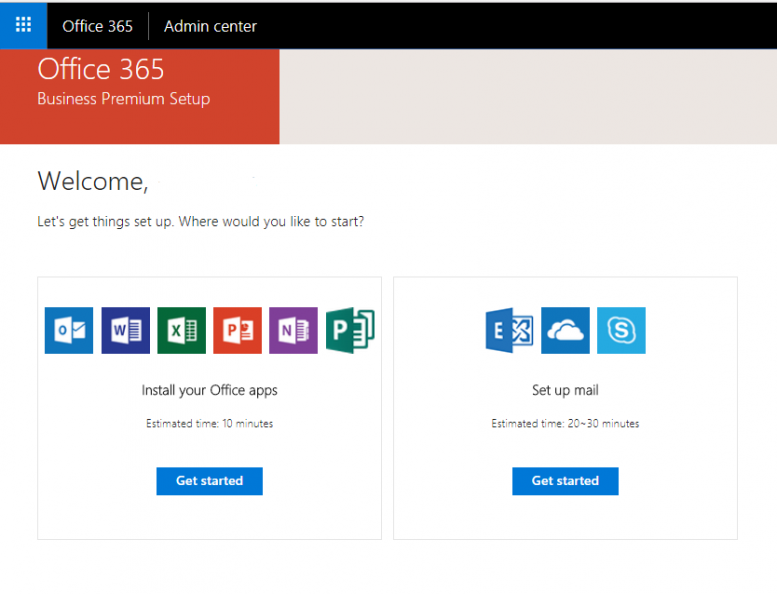Viewport: 777px width, 594px height.
Task: Open the Office 365 header link
Action: tap(98, 26)
